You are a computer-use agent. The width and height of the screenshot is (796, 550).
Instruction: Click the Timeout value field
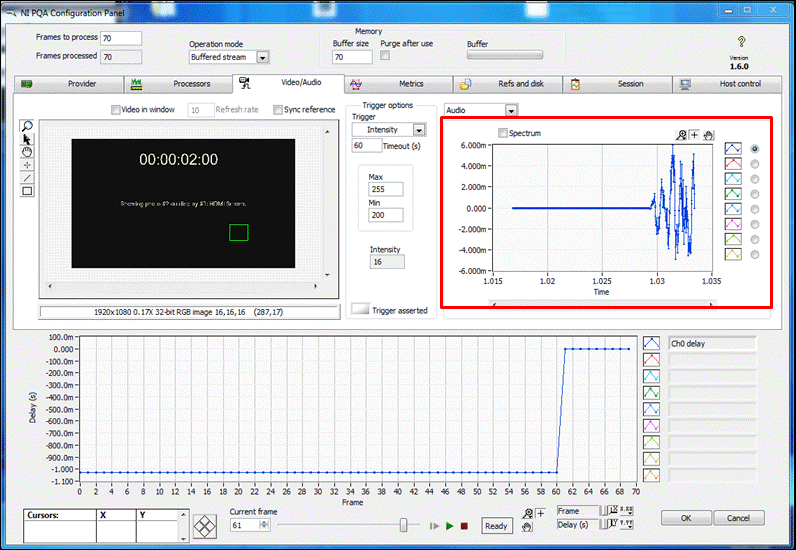pyautogui.click(x=367, y=146)
